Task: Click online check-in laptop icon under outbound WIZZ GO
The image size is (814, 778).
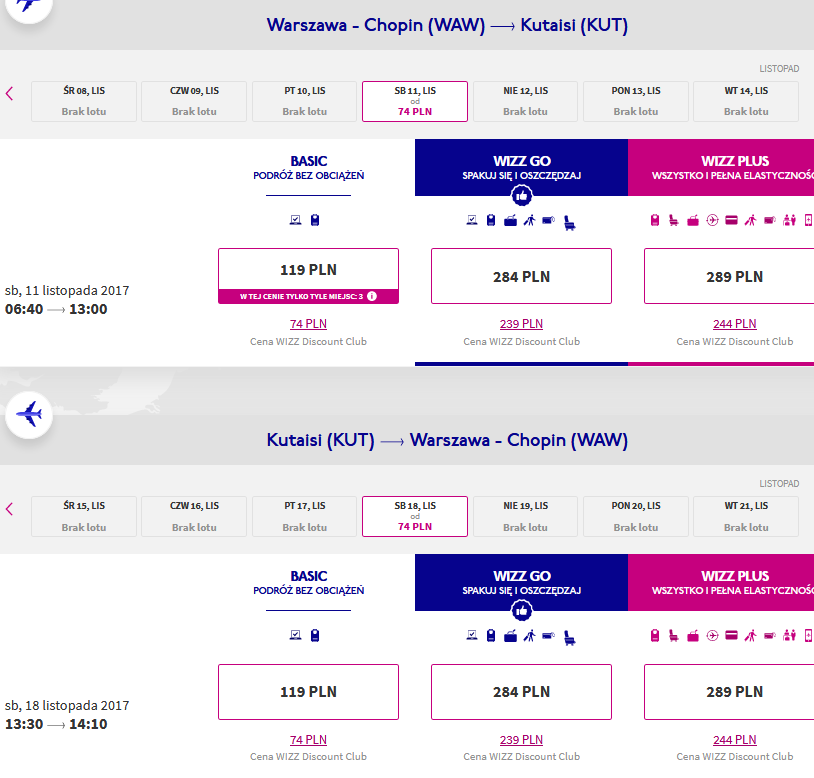Action: pyautogui.click(x=472, y=220)
